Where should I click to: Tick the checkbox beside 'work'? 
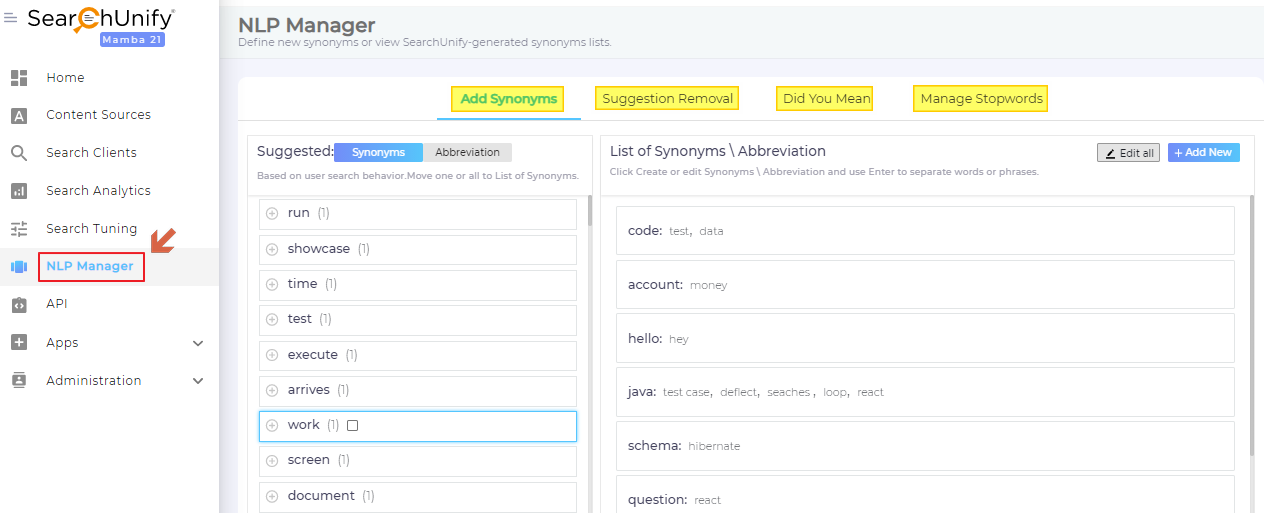[x=352, y=426]
